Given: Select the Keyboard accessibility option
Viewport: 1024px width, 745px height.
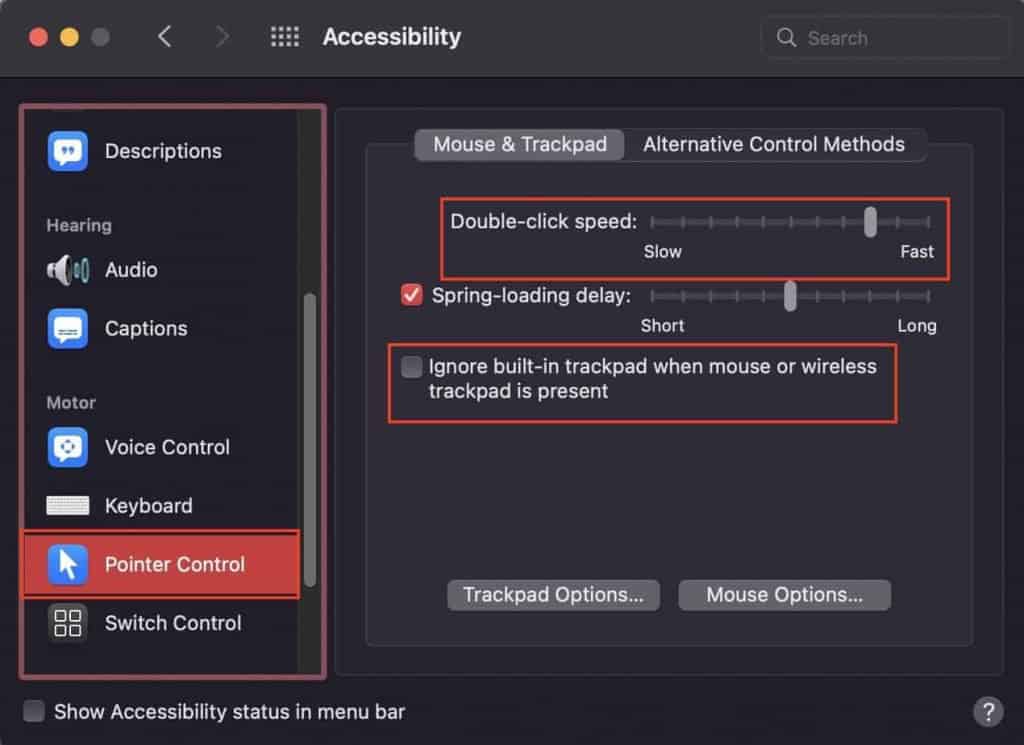Looking at the screenshot, I should coord(148,505).
